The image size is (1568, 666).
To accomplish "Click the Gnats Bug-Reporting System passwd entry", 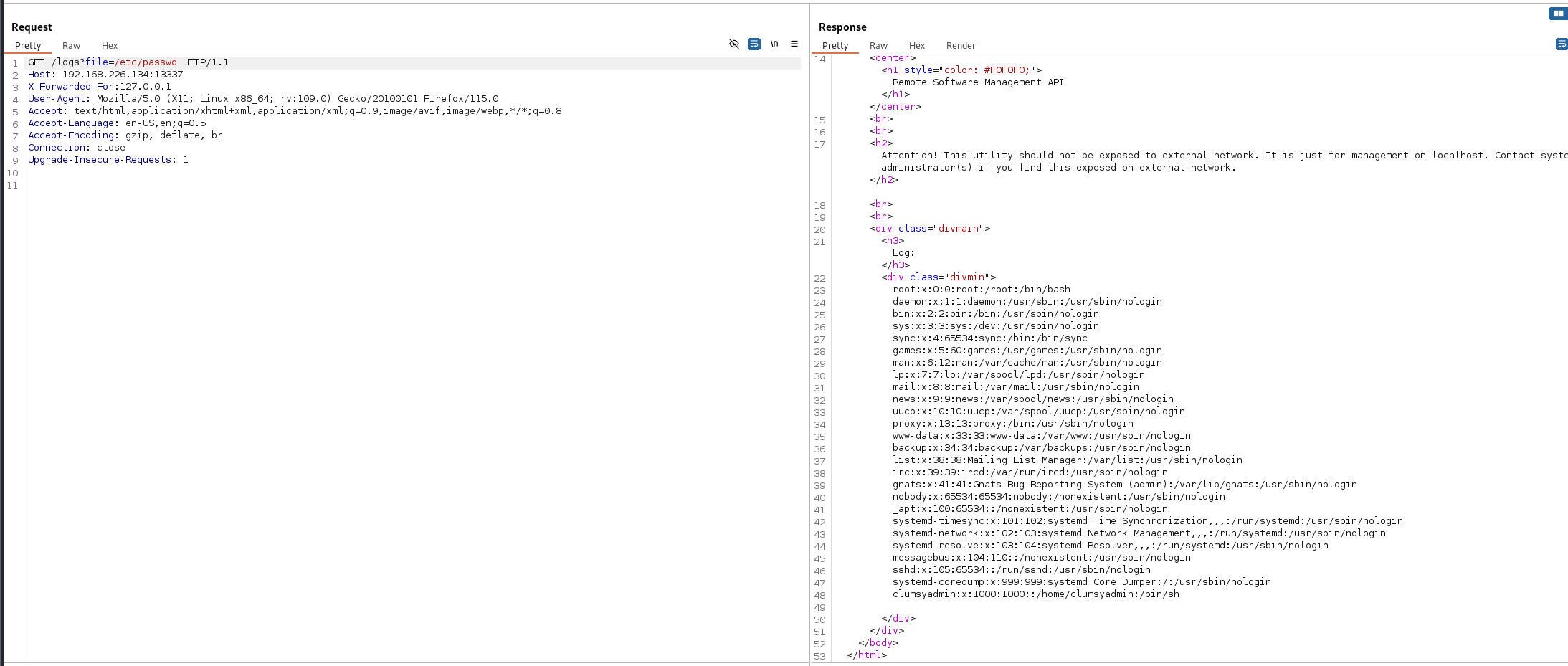I will 1125,485.
